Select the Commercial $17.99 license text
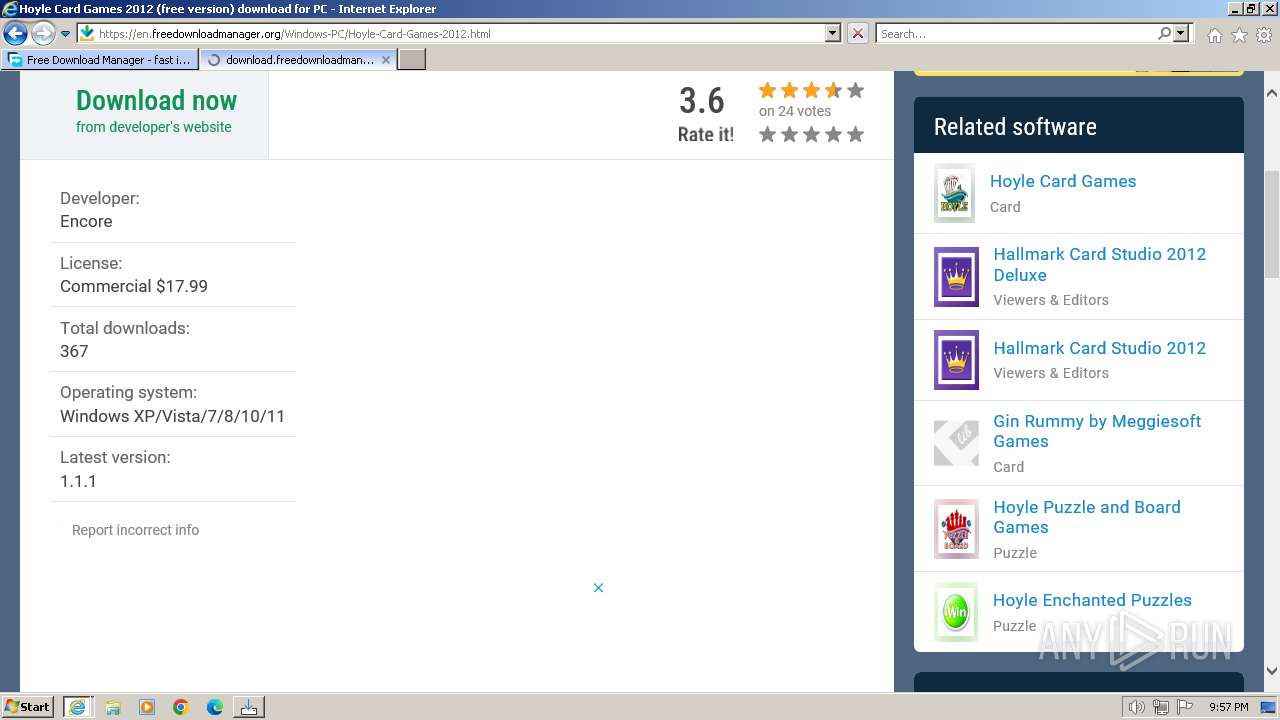Screen dimensions: 1280x720 134,286
